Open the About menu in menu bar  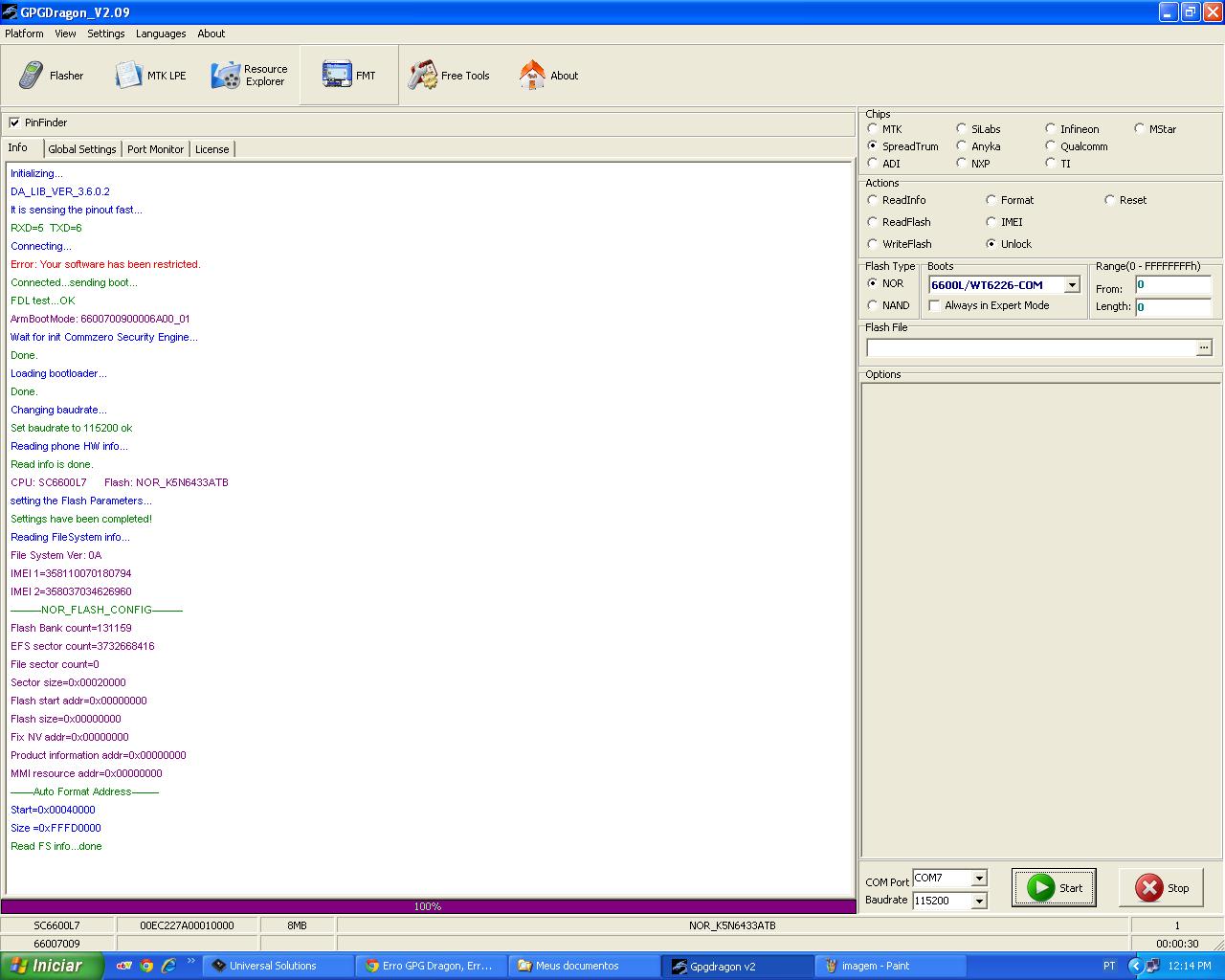212,33
